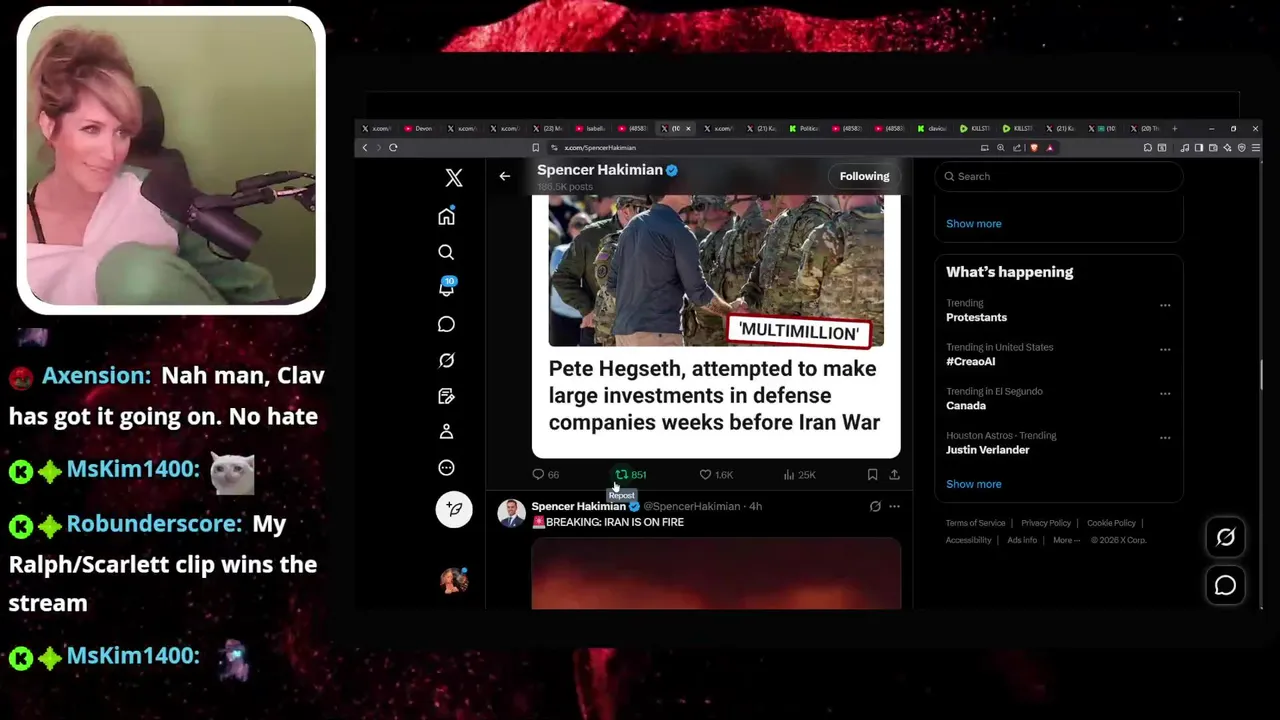Toggle the Following button for Spencer Hakimian
1280x720 pixels.
click(x=864, y=176)
